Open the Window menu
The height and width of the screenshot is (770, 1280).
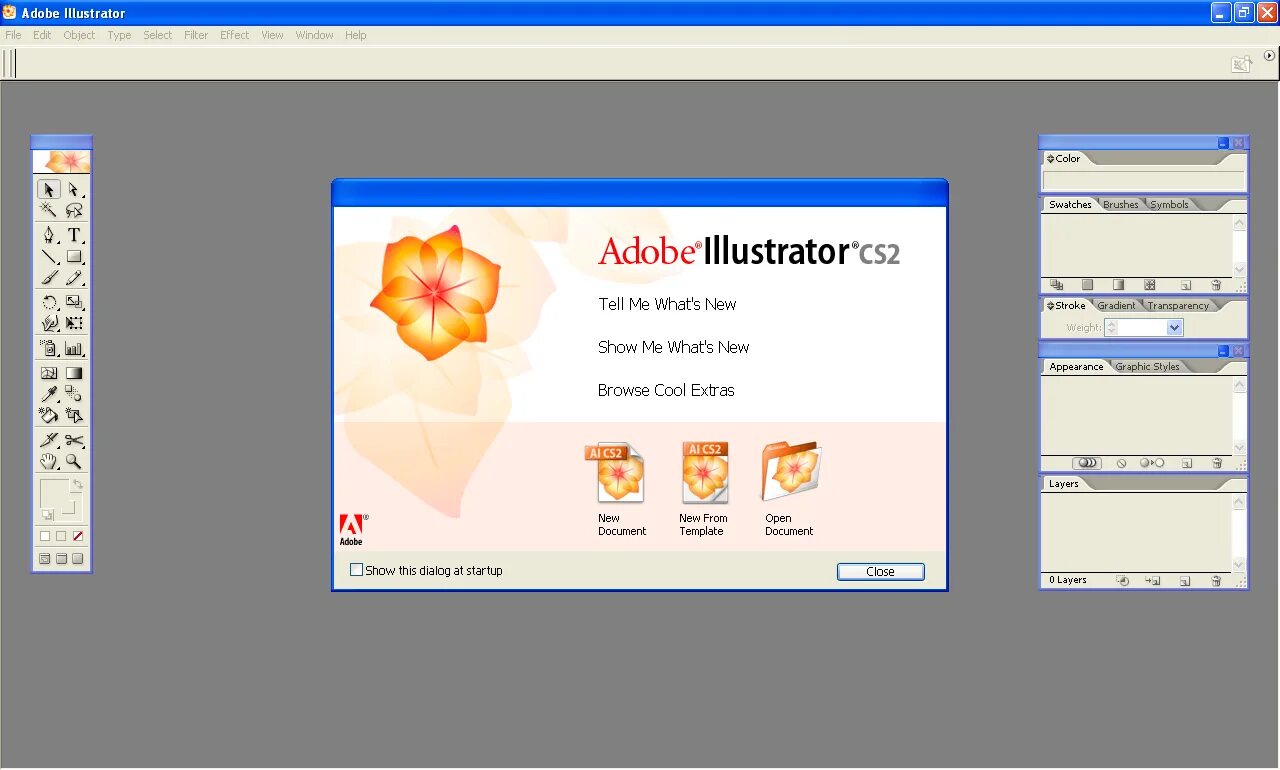click(x=314, y=35)
